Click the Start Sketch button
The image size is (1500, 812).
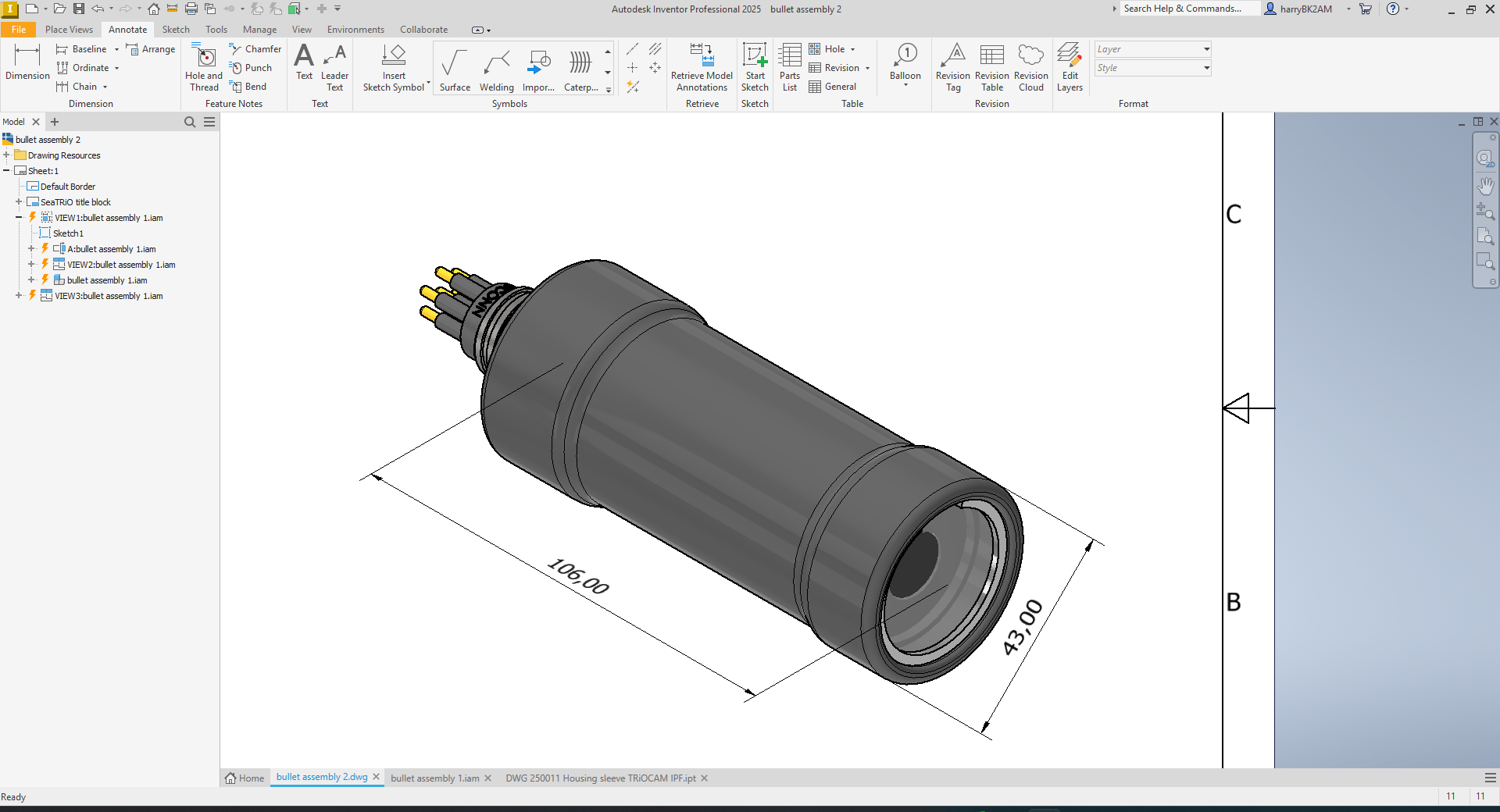(x=755, y=67)
